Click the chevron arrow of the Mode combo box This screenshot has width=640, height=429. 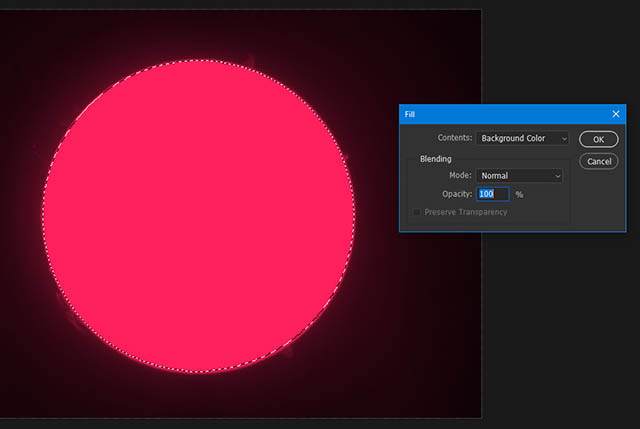pos(557,176)
